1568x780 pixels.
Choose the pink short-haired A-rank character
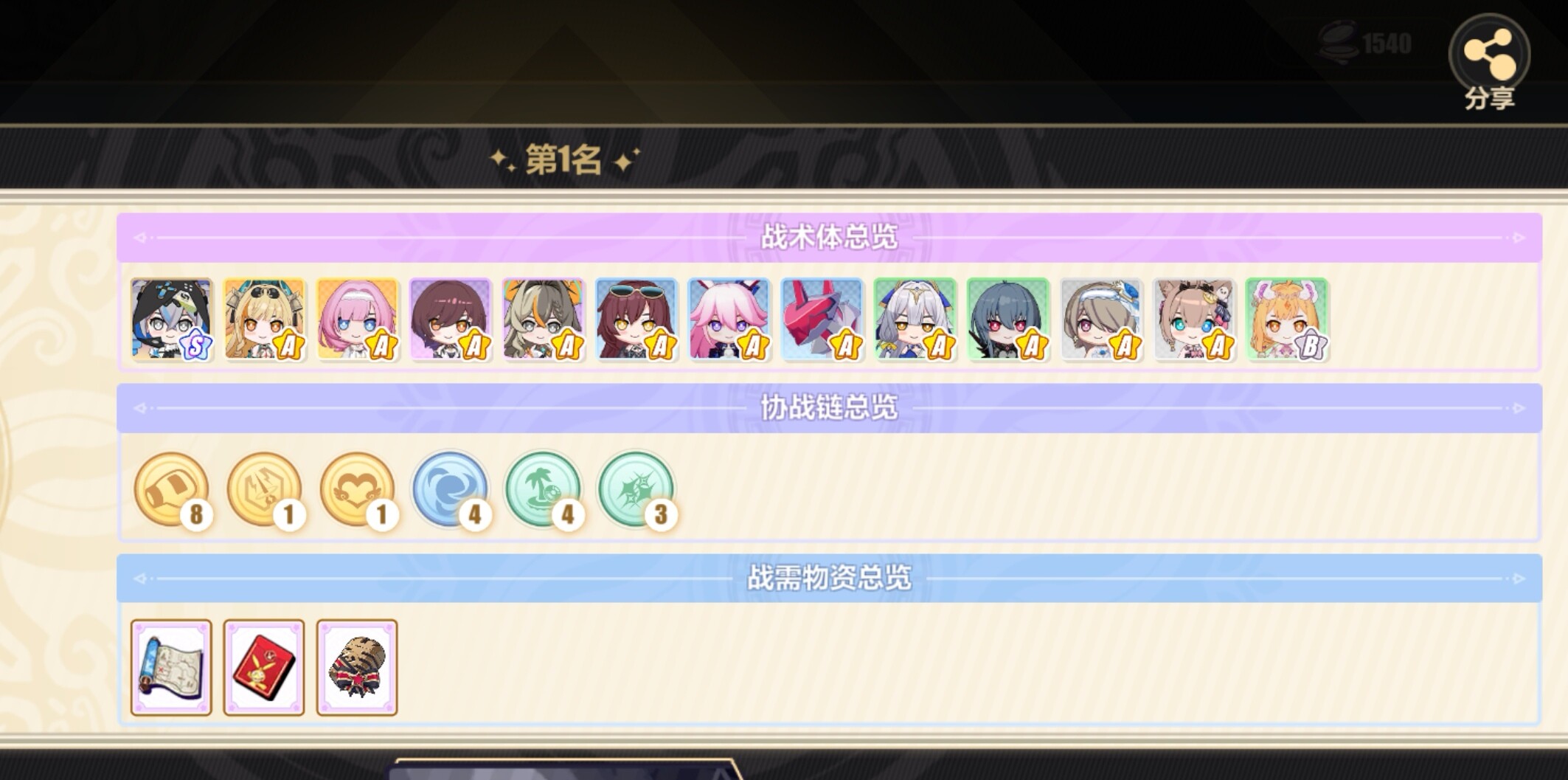pos(357,320)
